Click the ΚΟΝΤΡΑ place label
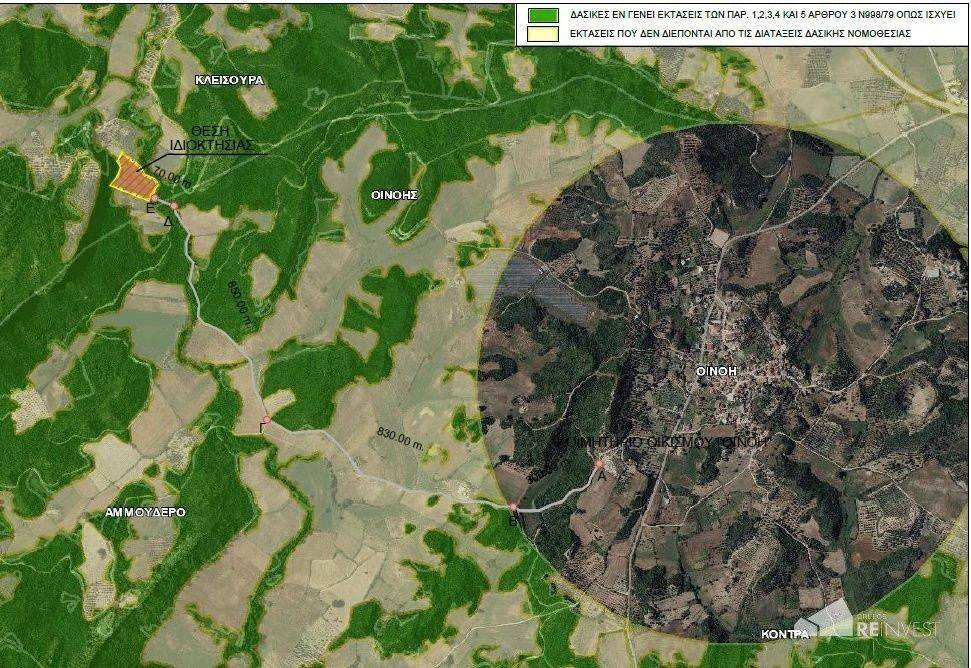Viewport: 971px width, 668px height. [784, 634]
